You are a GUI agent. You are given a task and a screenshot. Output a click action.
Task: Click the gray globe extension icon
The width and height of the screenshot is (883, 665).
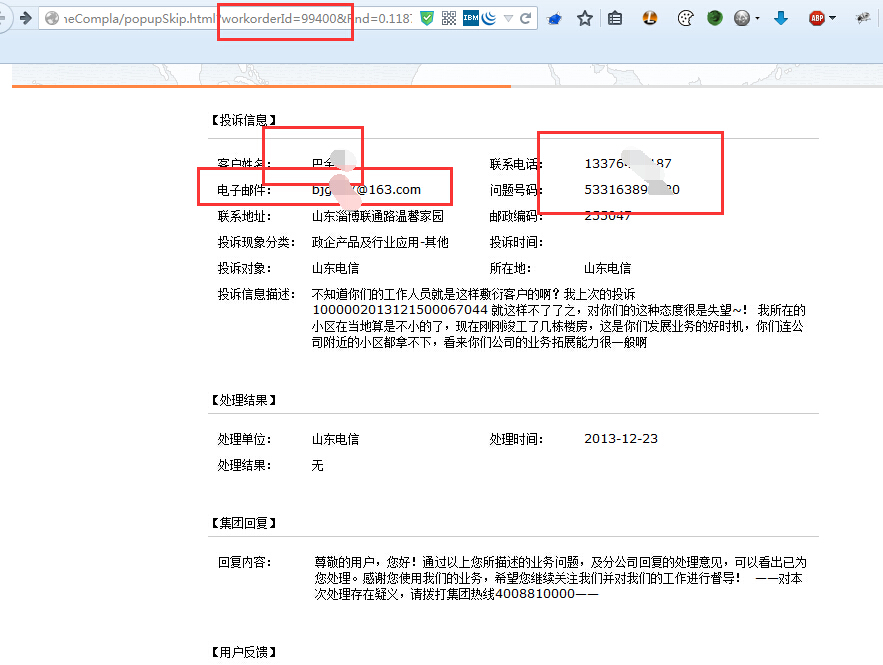click(x=742, y=19)
